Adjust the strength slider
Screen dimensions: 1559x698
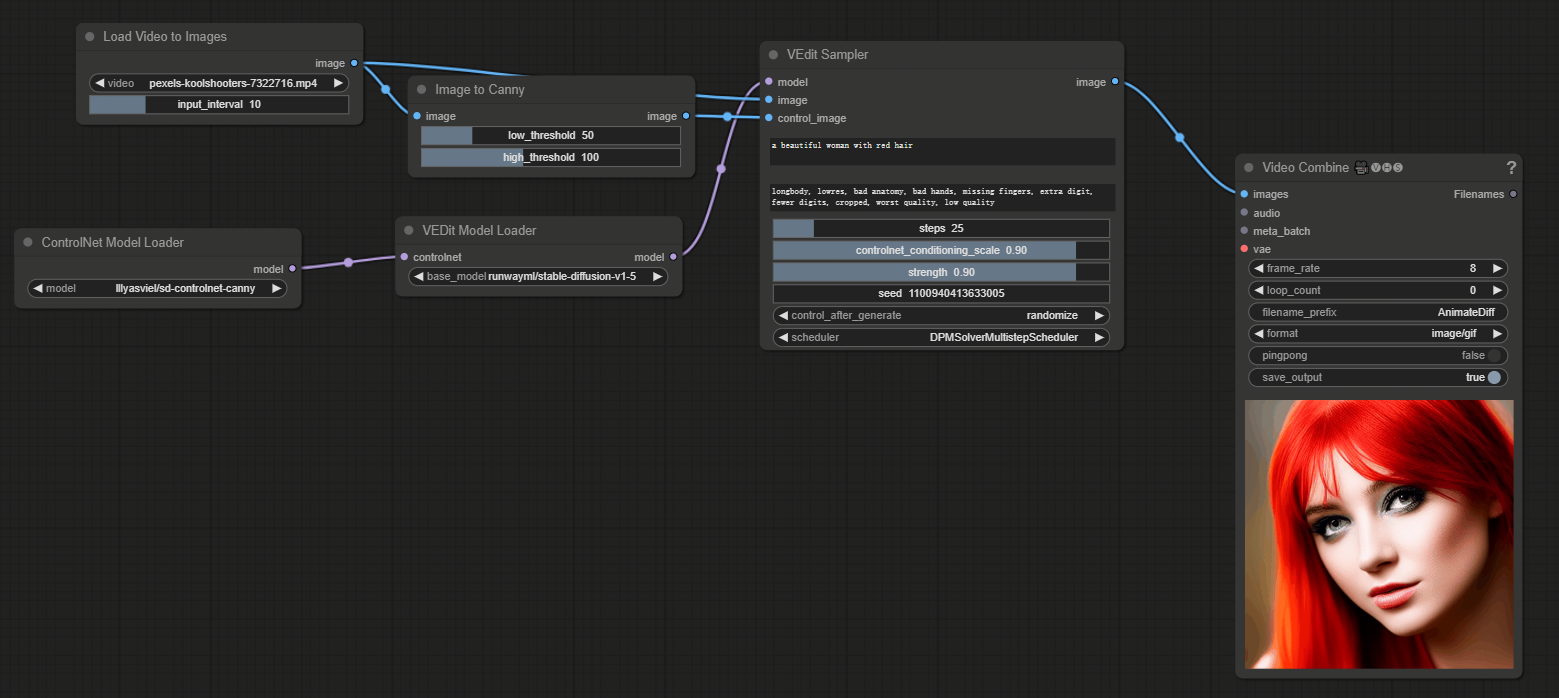tap(941, 272)
